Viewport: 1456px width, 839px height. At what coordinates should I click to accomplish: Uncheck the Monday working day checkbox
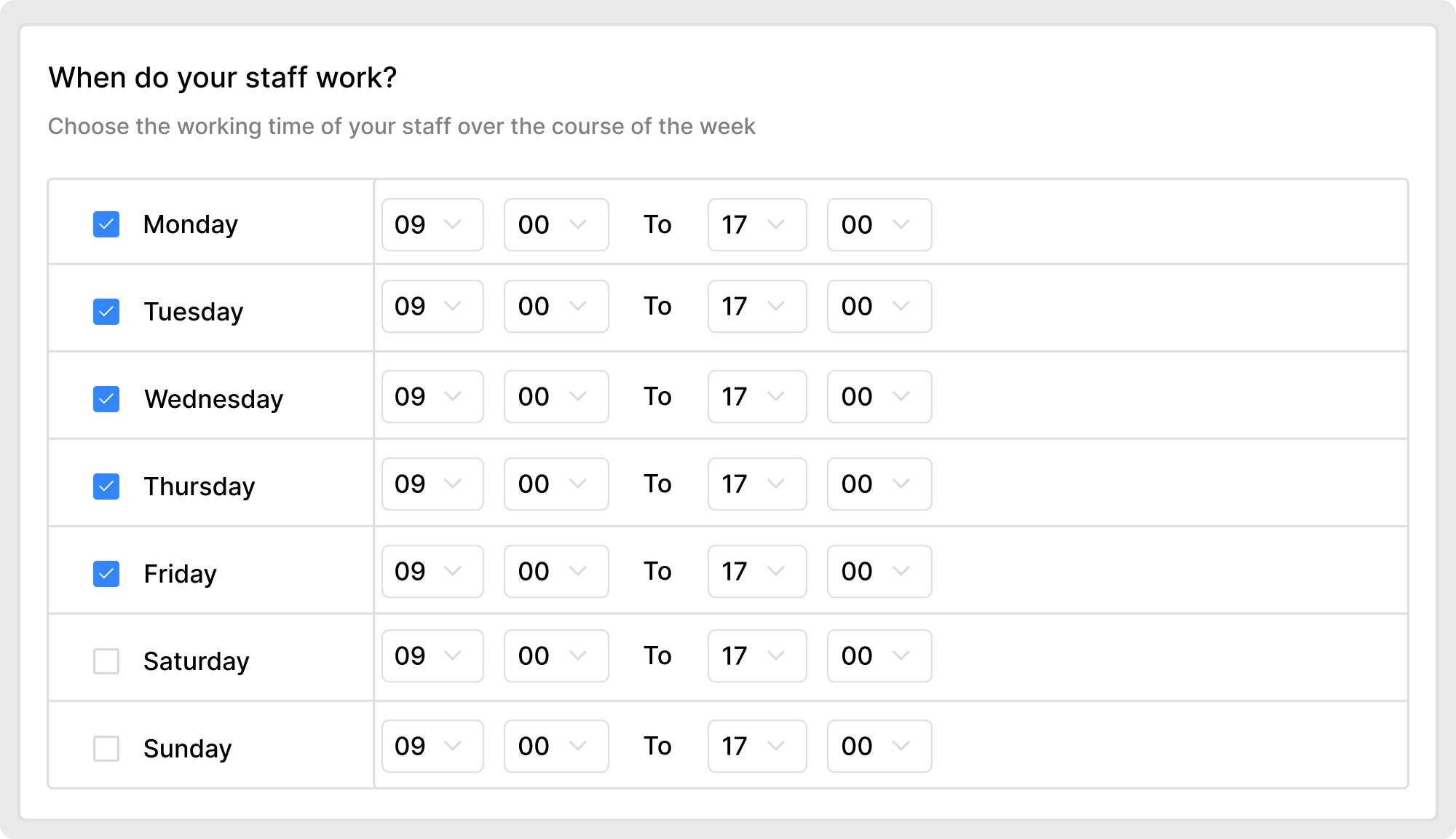(x=106, y=224)
